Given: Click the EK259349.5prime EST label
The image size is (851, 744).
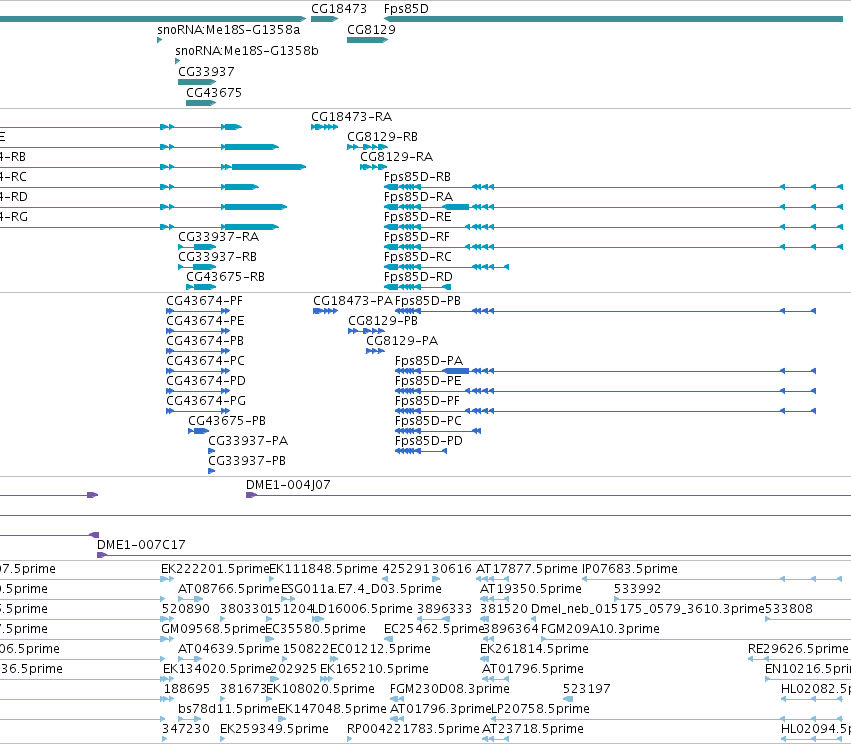Looking at the screenshot, I should tap(274, 729).
